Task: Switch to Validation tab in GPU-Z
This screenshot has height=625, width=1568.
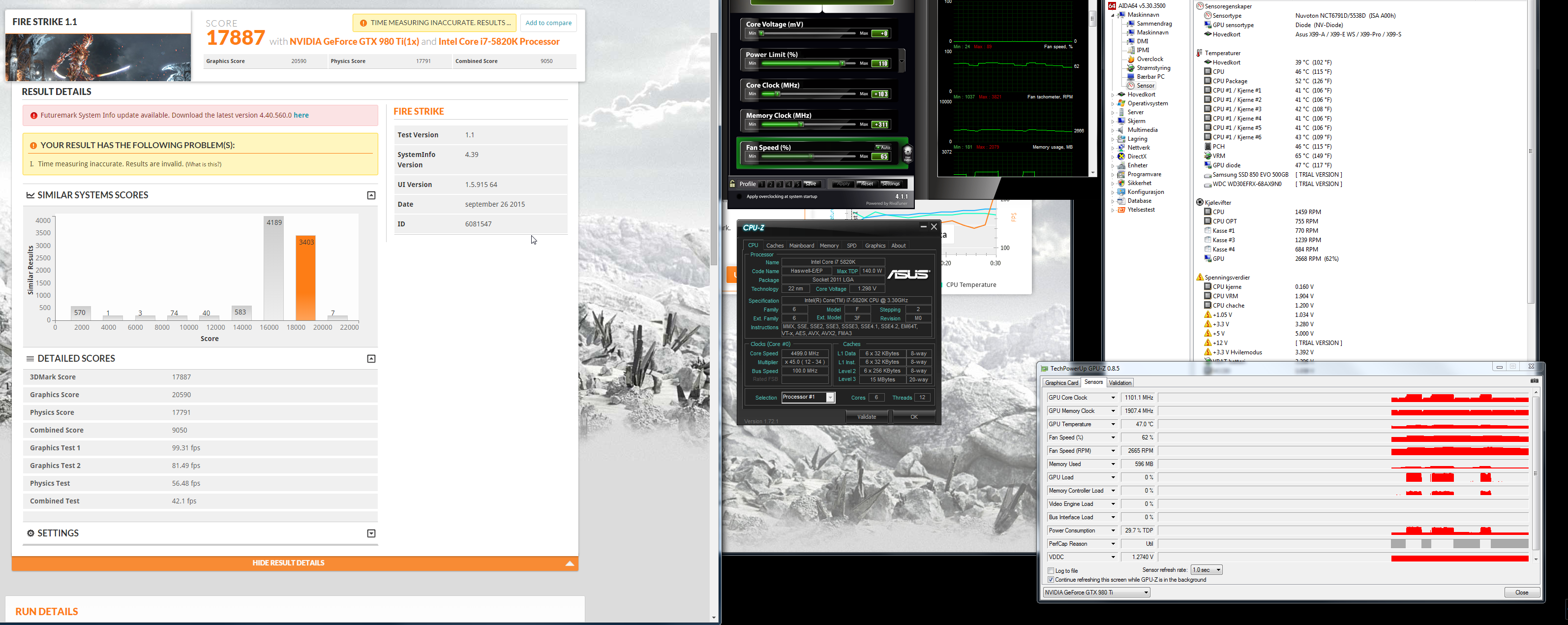Action: click(1119, 382)
